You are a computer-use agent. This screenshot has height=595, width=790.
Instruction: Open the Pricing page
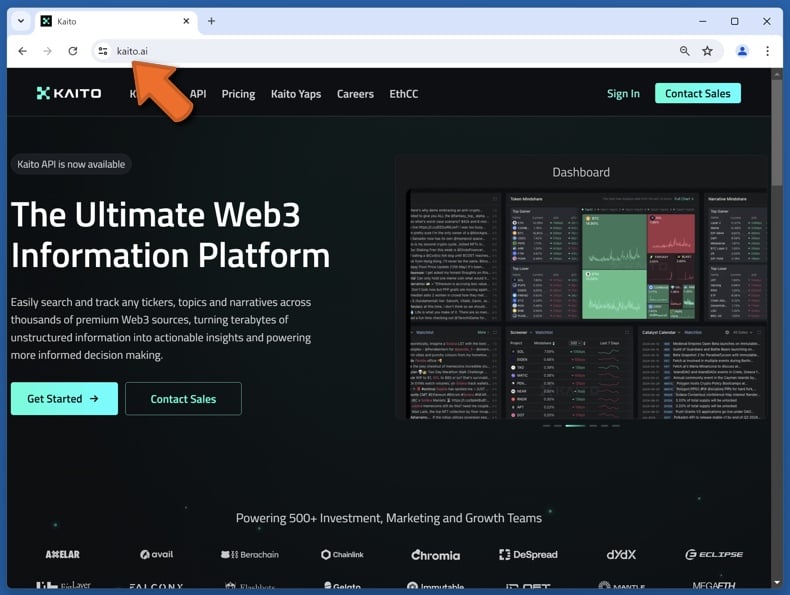point(238,94)
